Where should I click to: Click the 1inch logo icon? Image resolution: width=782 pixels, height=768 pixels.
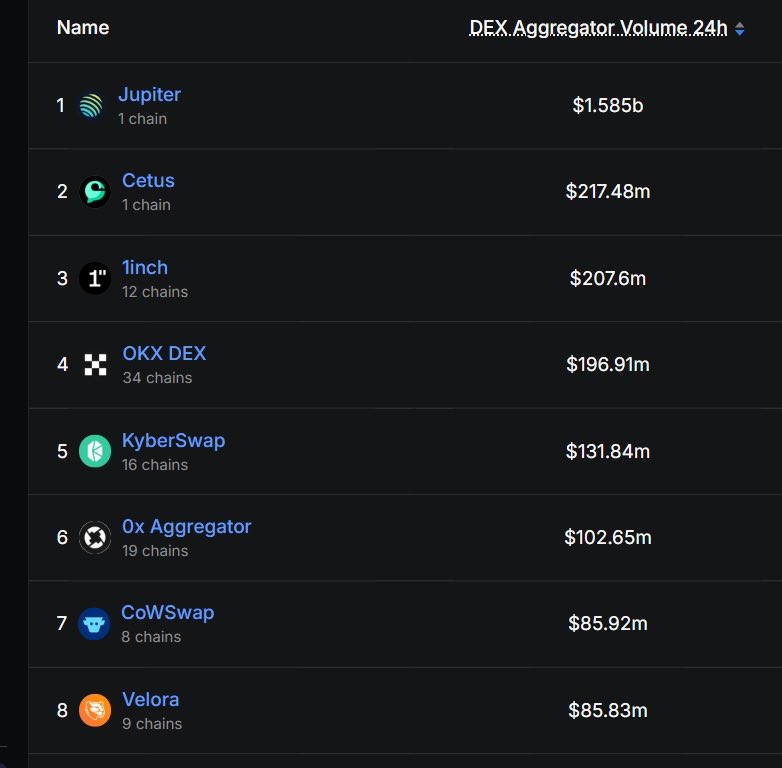tap(95, 279)
